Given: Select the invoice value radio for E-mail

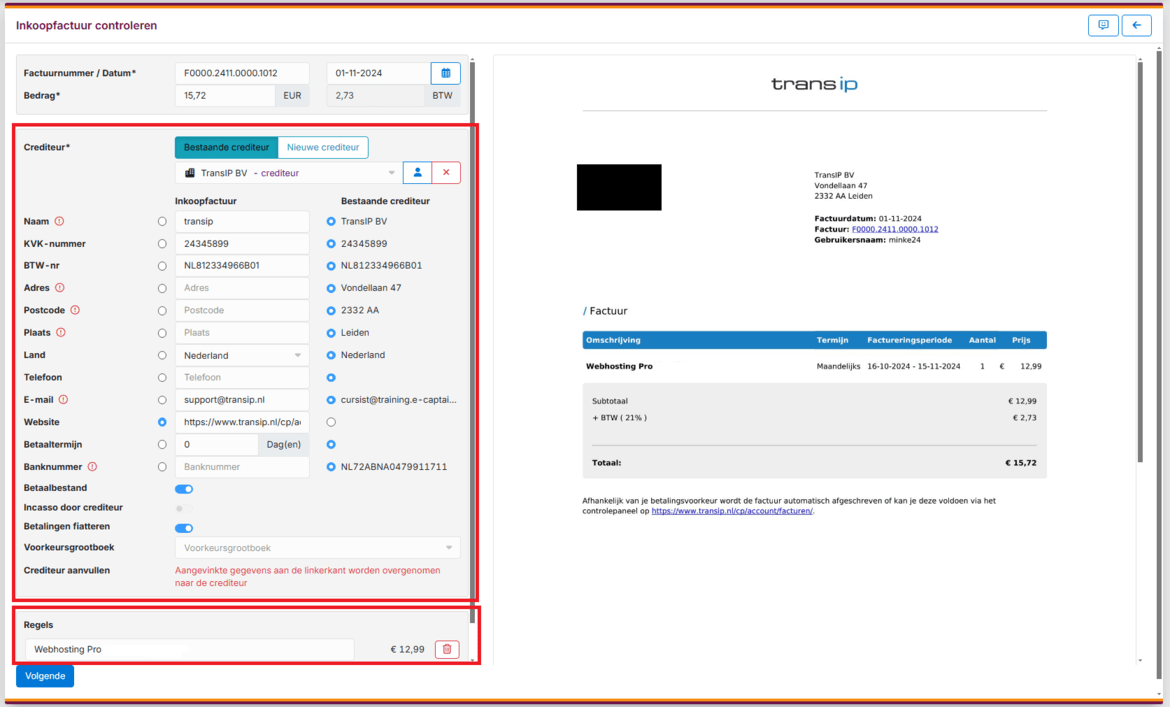Looking at the screenshot, I should tap(162, 400).
